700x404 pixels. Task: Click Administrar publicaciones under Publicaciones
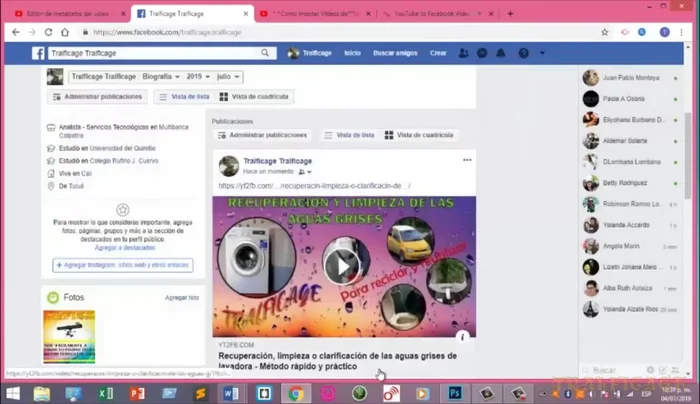click(262, 135)
